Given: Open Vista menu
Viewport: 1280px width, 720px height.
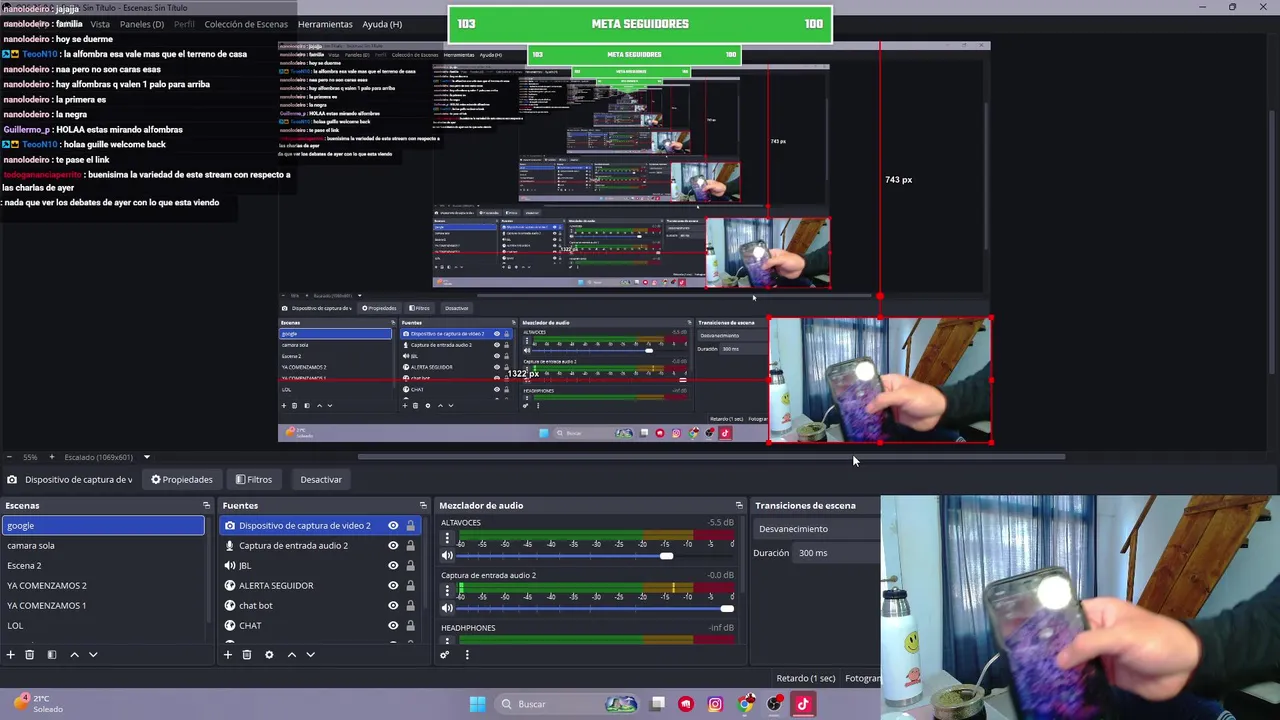Looking at the screenshot, I should pyautogui.click(x=100, y=24).
